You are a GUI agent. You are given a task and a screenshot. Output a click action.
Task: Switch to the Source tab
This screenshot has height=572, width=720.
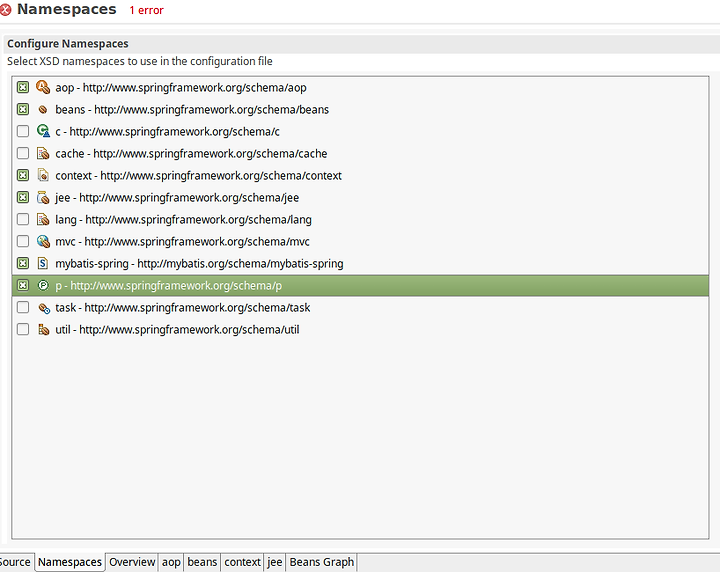16,562
